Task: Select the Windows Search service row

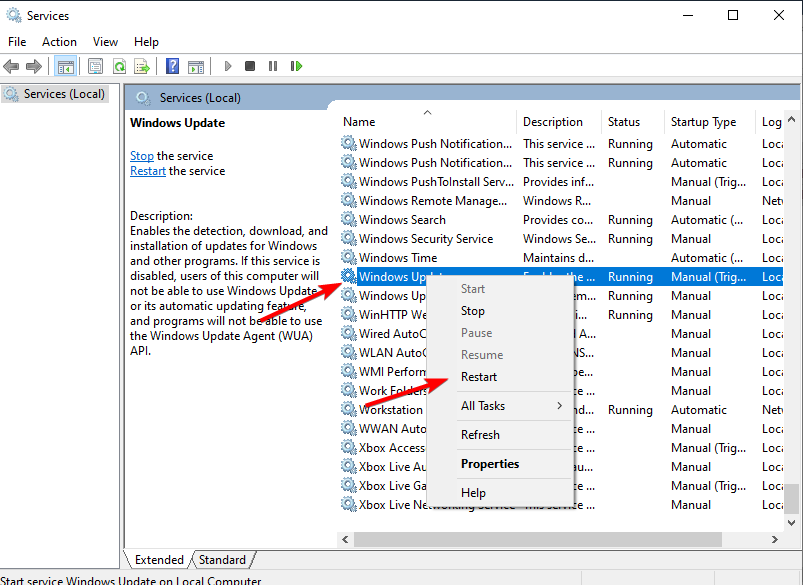Action: 561,219
